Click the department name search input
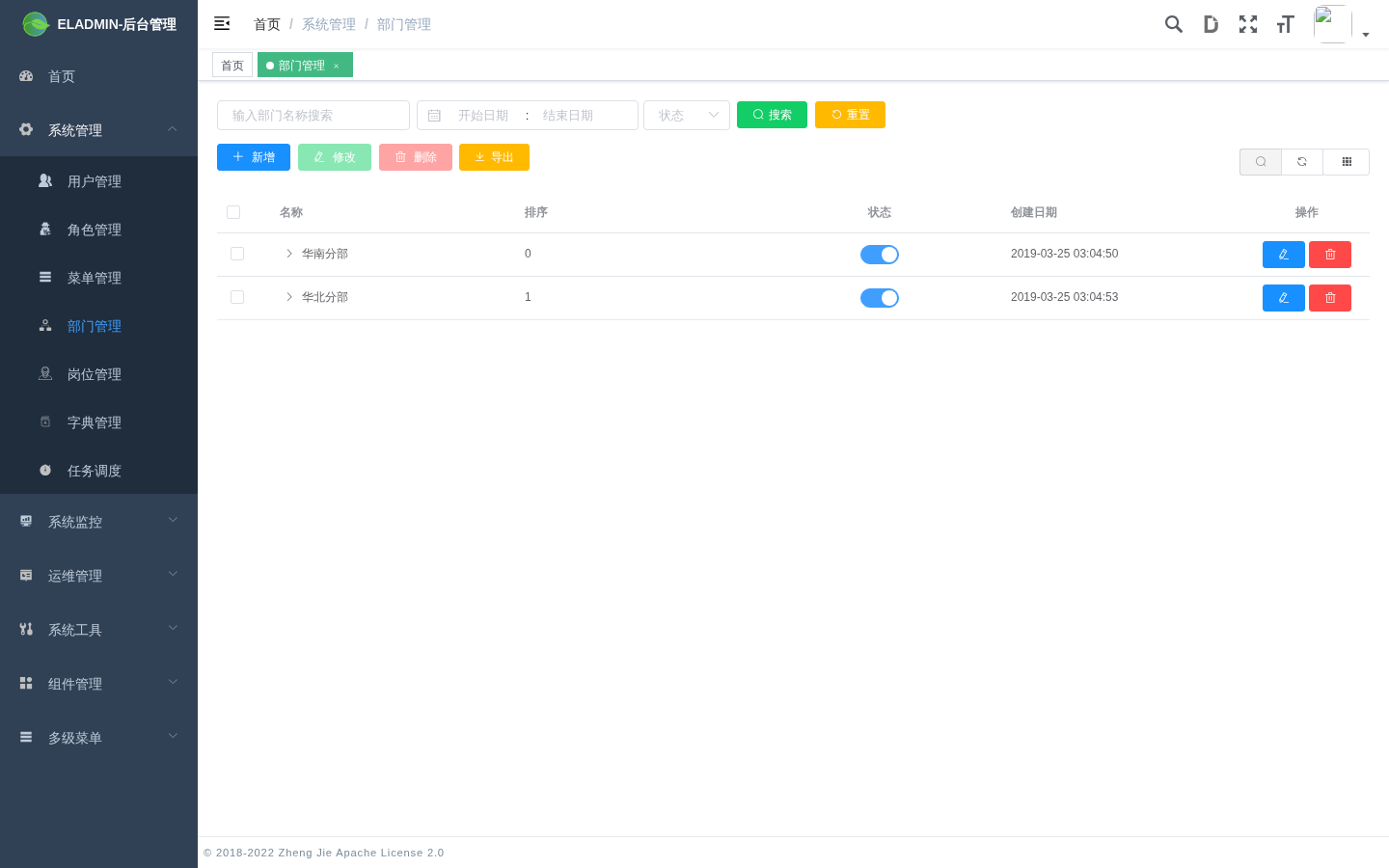1389x868 pixels. (x=313, y=116)
